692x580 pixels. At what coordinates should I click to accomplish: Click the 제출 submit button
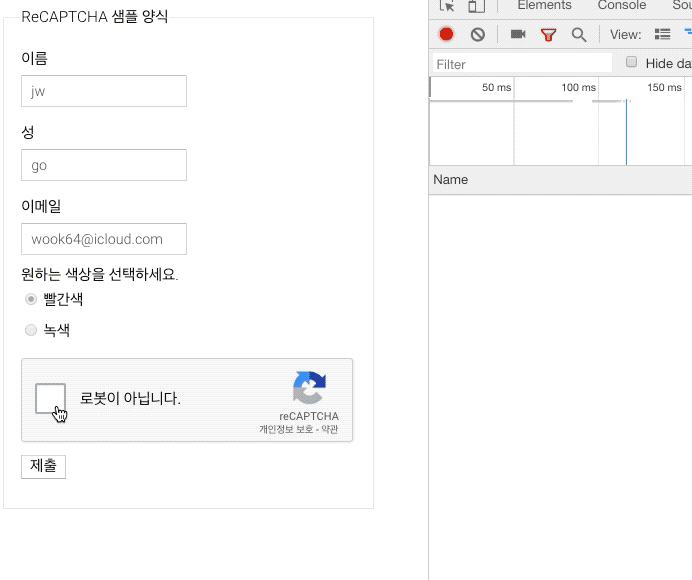43,467
